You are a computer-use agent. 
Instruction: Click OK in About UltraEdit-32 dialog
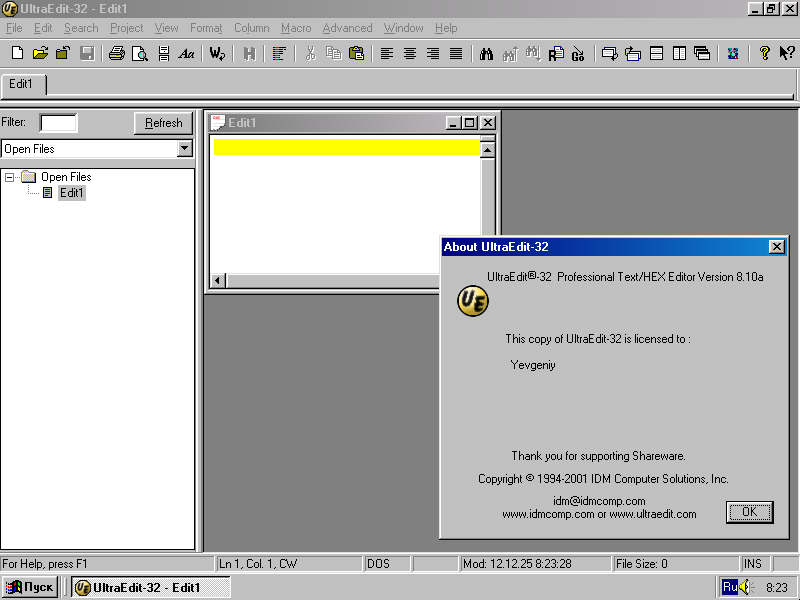click(749, 512)
